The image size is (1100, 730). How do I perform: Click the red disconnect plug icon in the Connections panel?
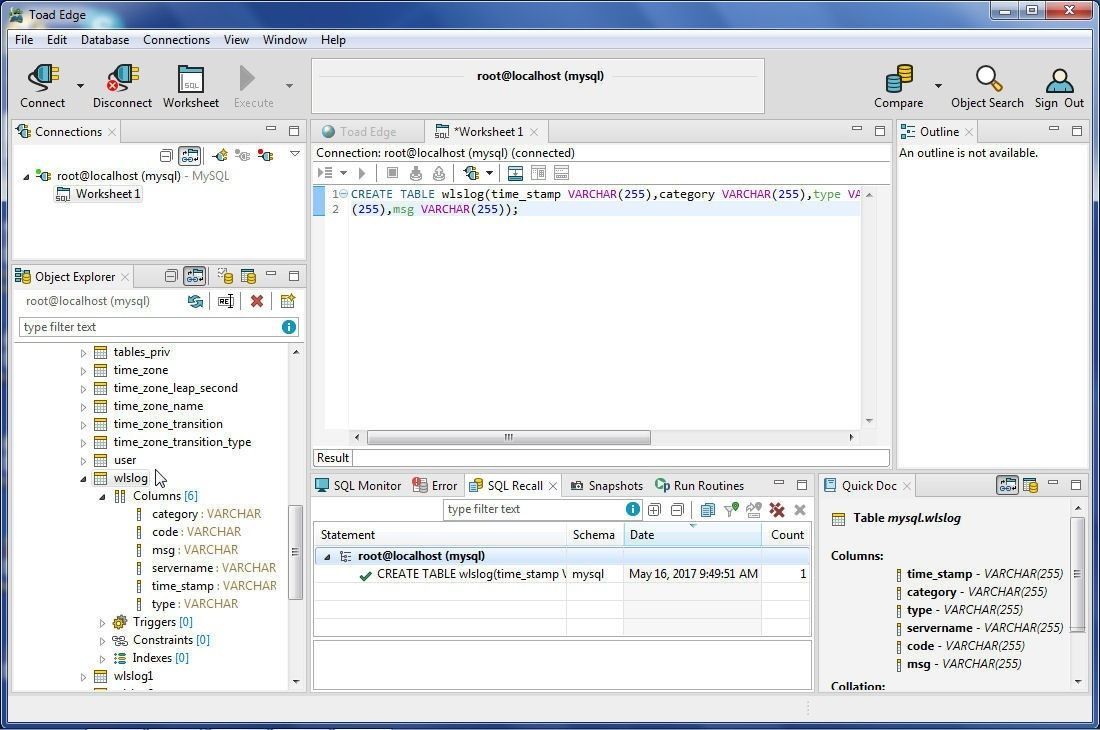tap(265, 155)
